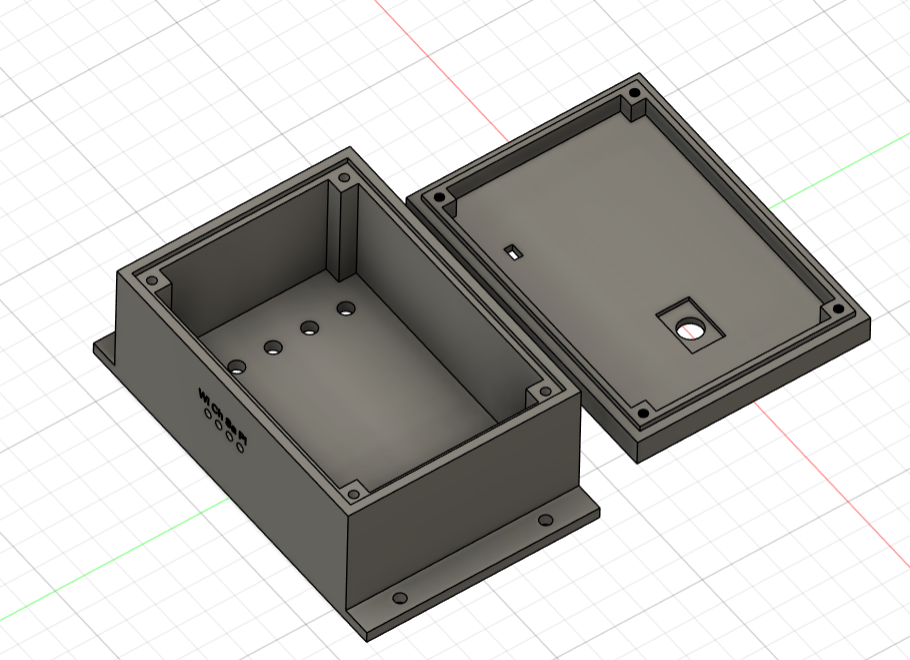
Task: Pick the lid's topmost corner screw hole
Action: tap(634, 93)
